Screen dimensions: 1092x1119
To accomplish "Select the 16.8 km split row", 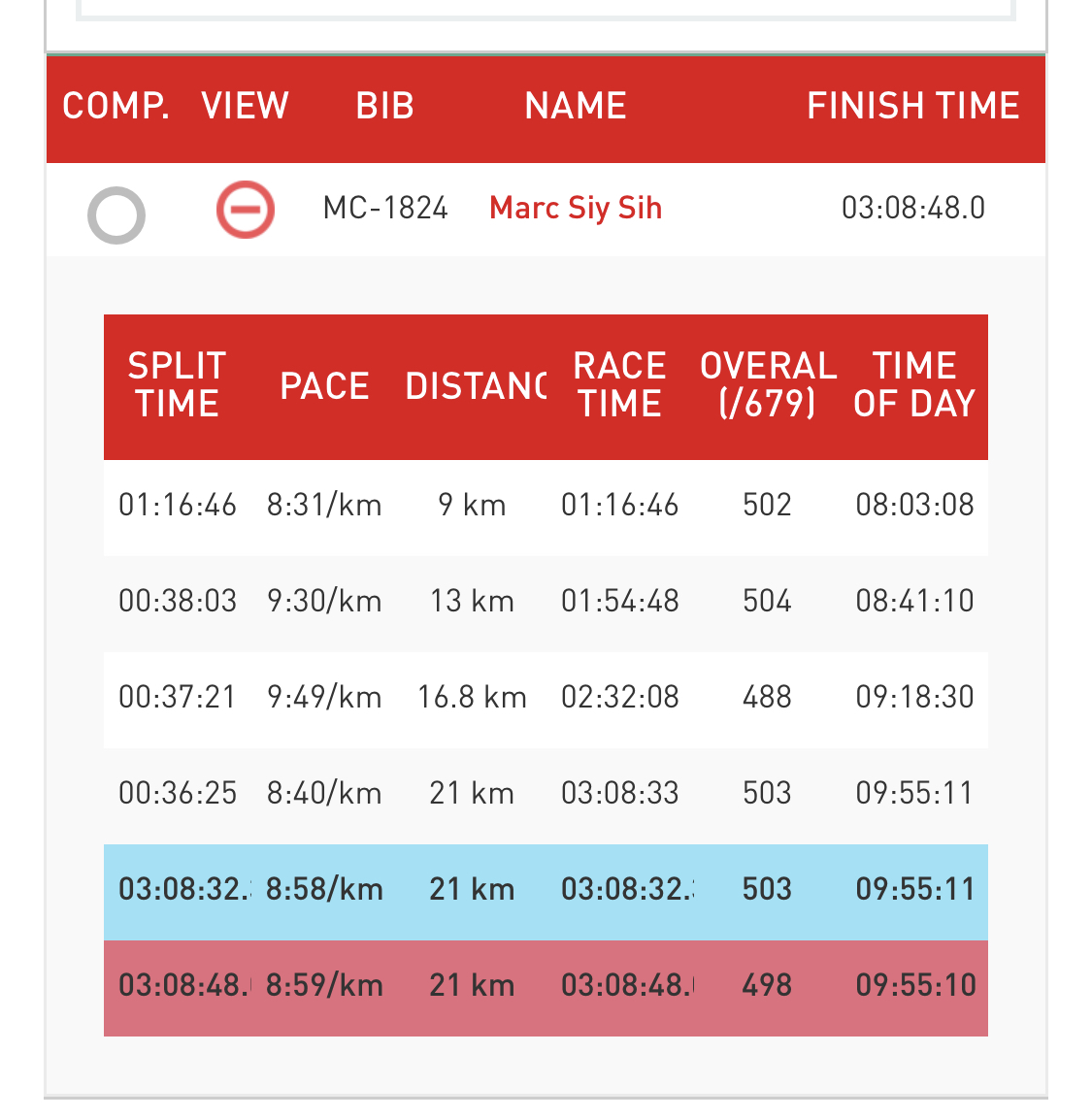I will [546, 698].
